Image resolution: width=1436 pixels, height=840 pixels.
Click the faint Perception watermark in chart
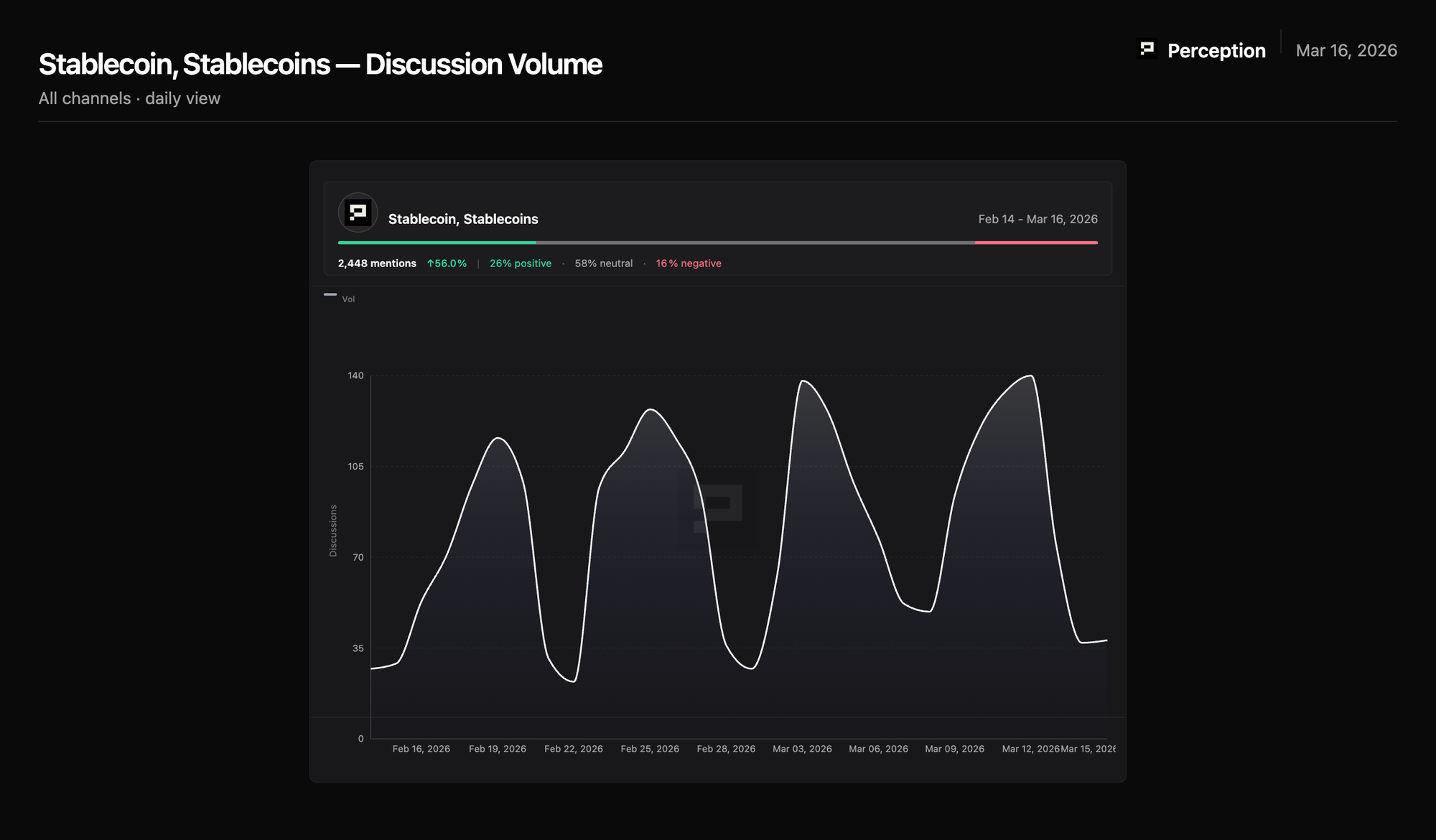coord(717,508)
